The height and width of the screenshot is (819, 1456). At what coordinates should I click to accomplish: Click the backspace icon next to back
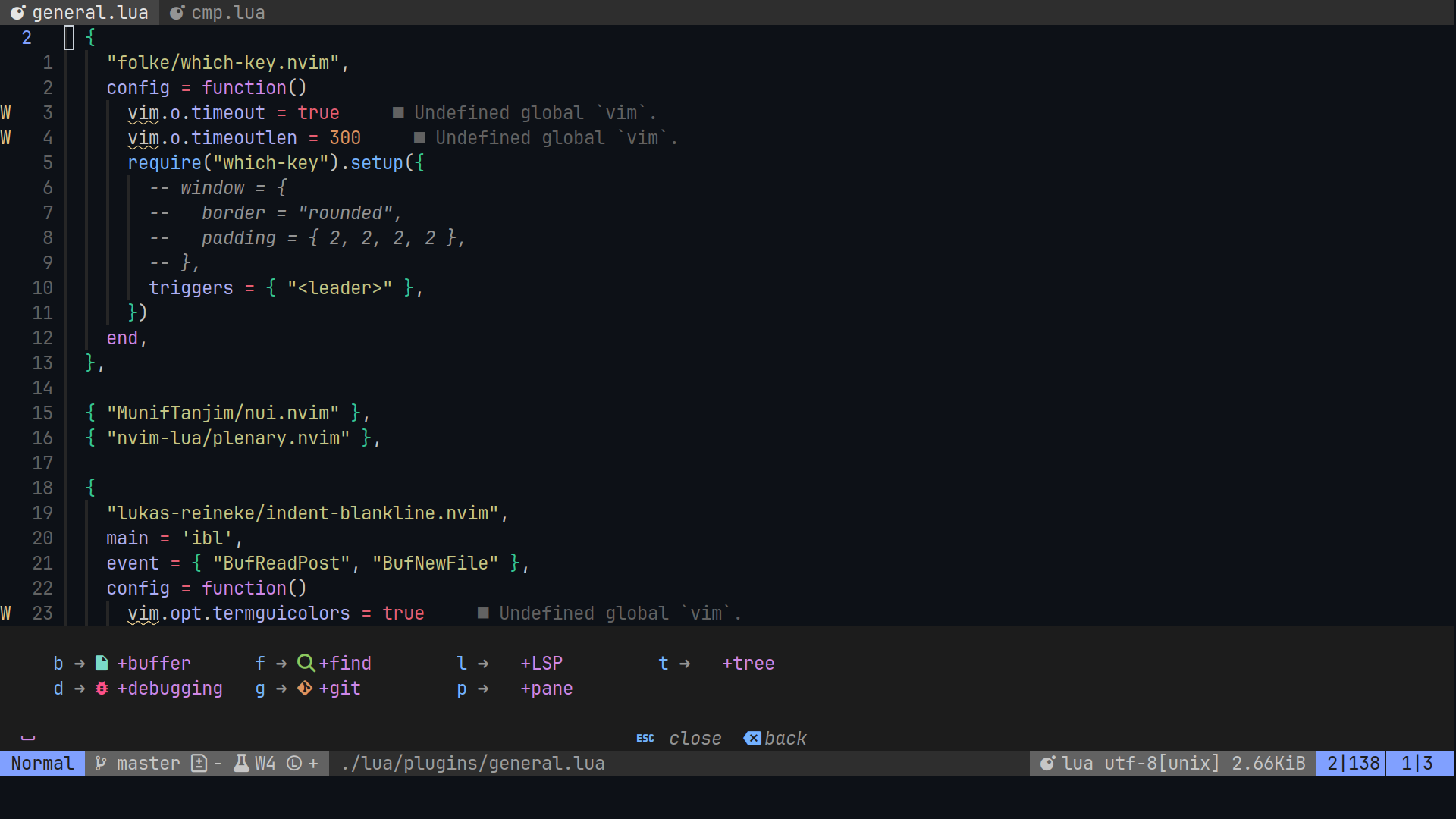point(752,738)
